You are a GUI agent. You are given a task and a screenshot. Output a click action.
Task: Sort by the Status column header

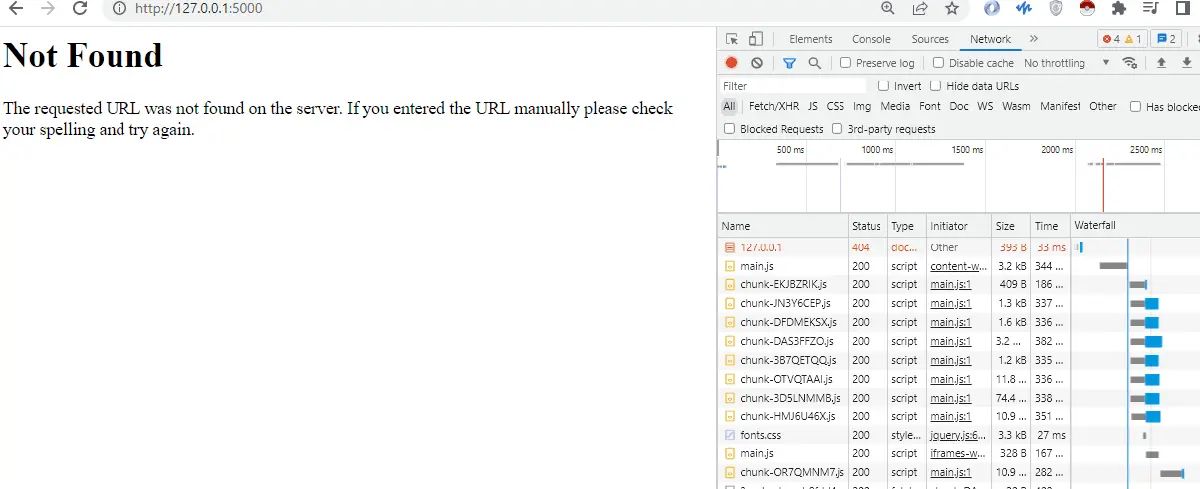tap(867, 226)
